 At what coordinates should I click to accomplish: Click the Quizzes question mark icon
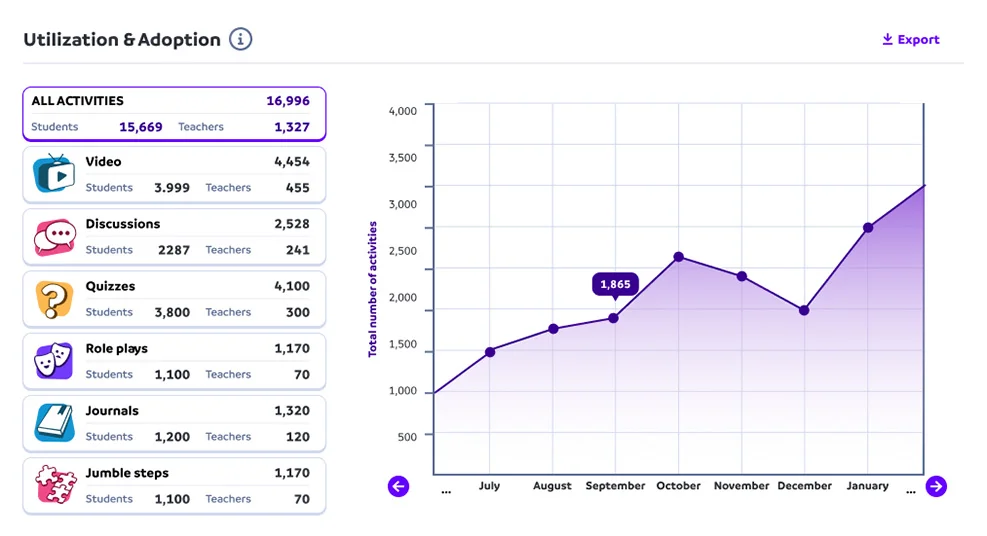[54, 298]
